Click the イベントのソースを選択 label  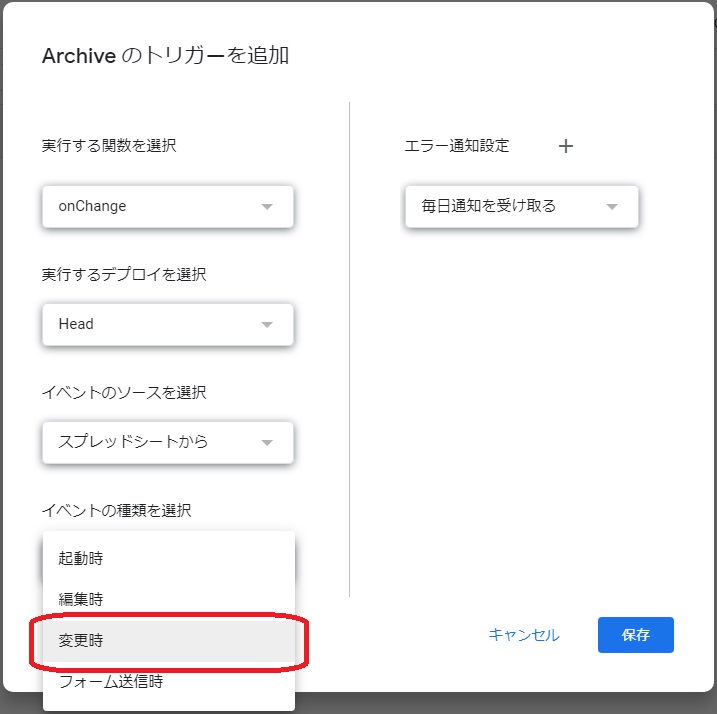coord(124,392)
